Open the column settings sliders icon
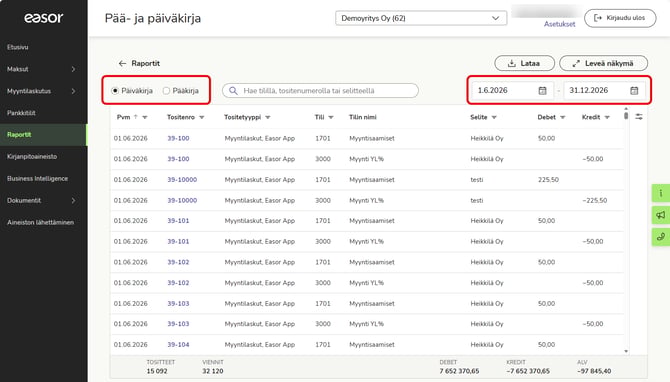 point(639,117)
